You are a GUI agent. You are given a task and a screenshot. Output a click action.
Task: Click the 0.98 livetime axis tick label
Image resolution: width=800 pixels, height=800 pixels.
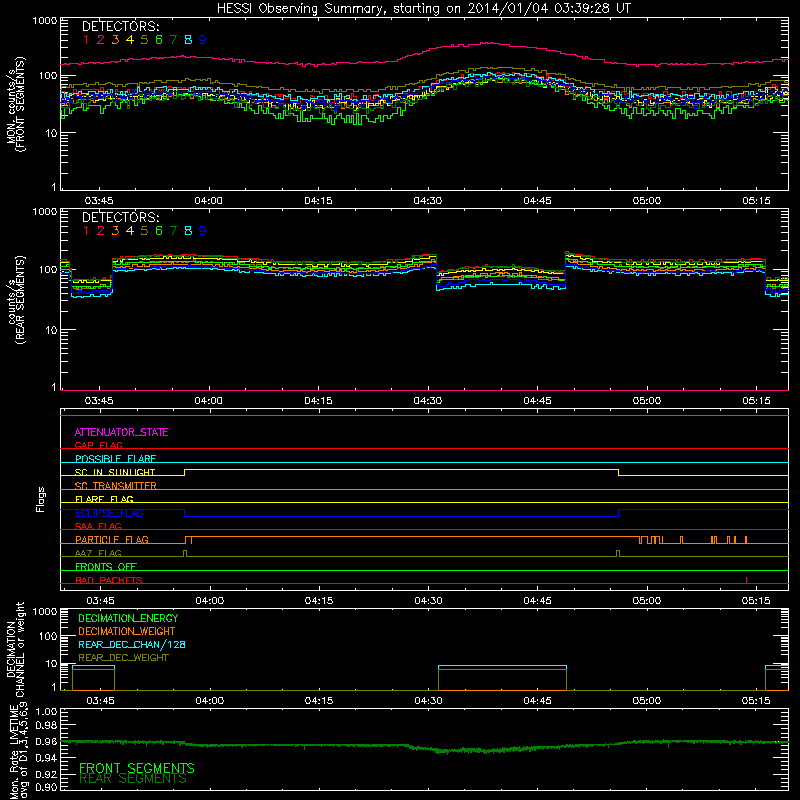[46, 725]
